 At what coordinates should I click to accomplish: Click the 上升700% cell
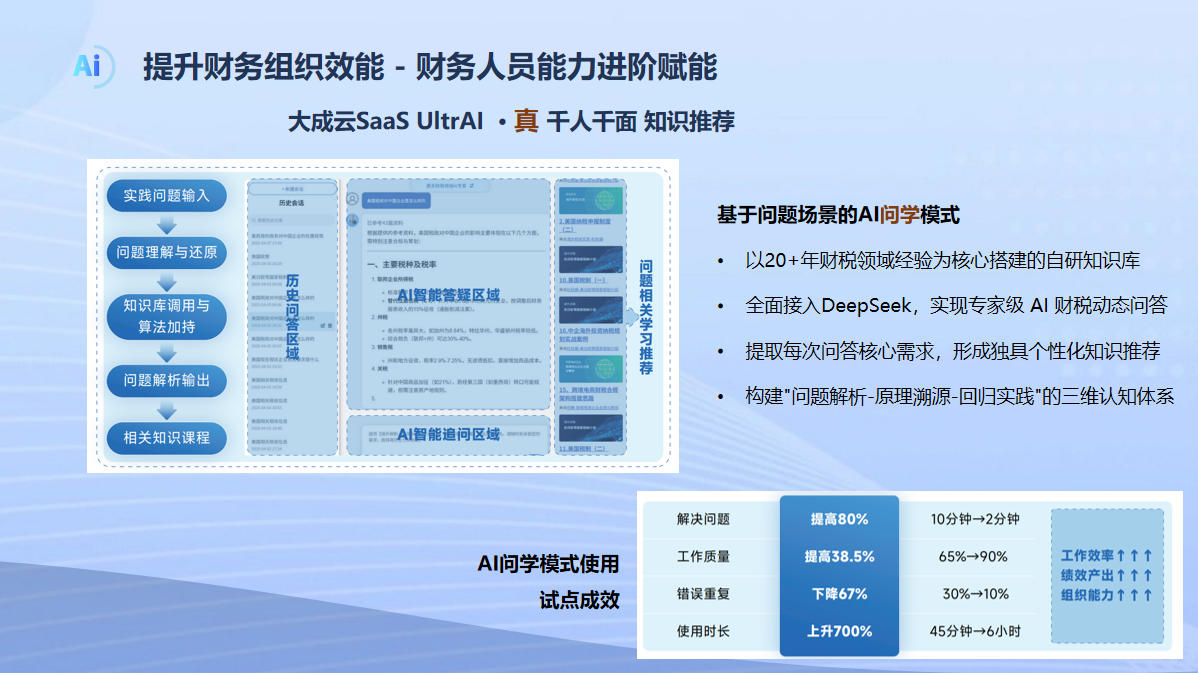(839, 632)
